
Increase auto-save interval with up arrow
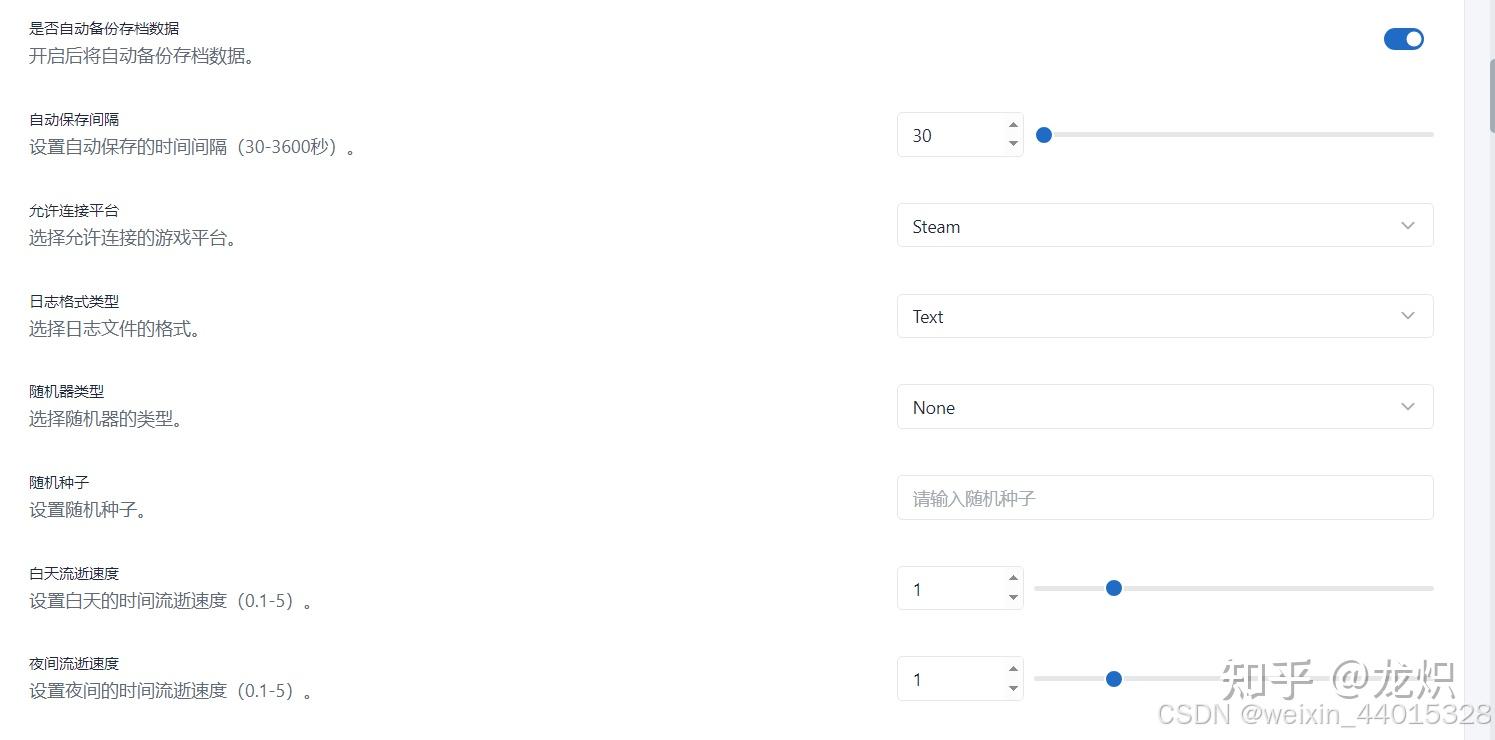(1013, 125)
